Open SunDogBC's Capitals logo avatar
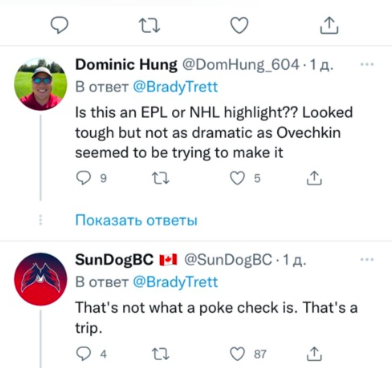Image resolution: width=392 pixels, height=368 pixels. (x=41, y=279)
